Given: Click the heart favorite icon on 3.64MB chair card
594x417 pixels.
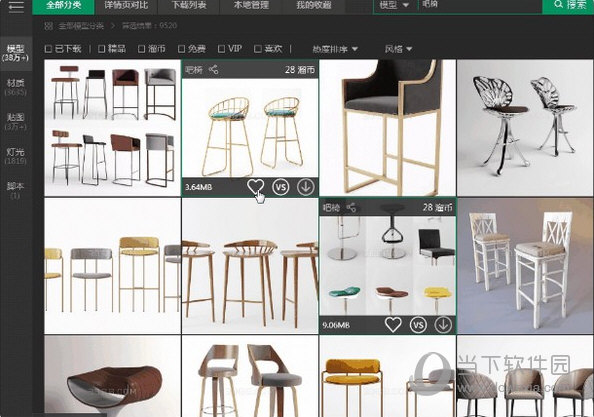Looking at the screenshot, I should point(255,186).
